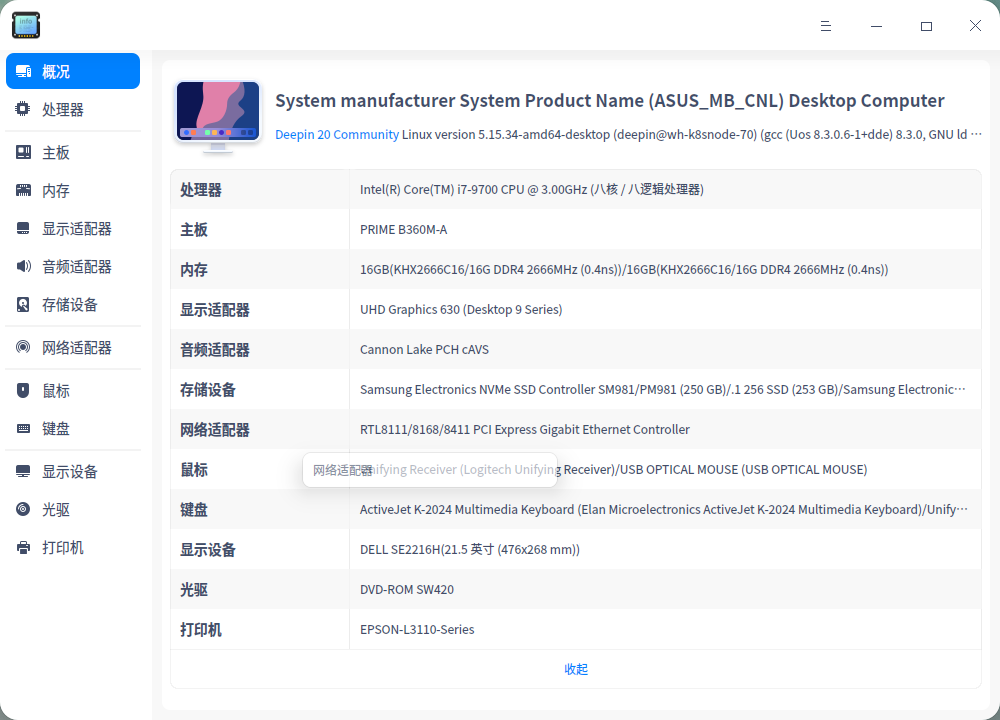Open 存储设备 sidebar entry

click(73, 304)
